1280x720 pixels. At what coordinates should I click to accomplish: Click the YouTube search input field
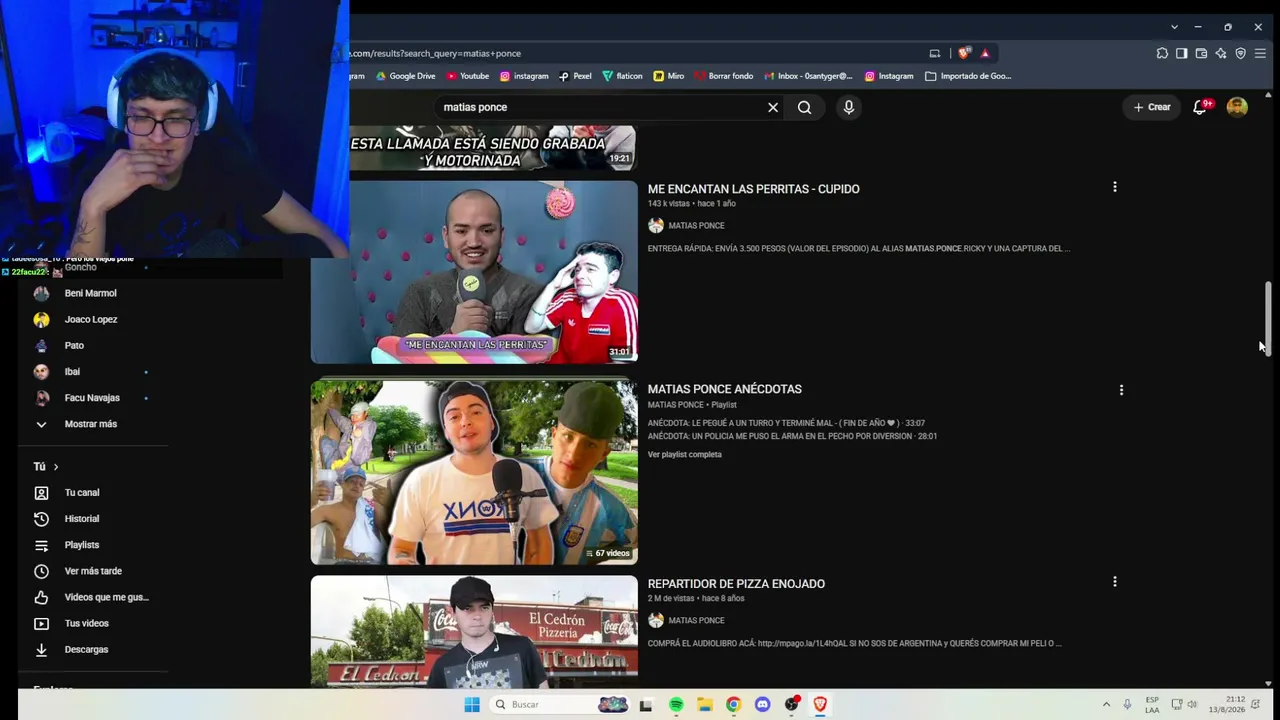point(600,107)
